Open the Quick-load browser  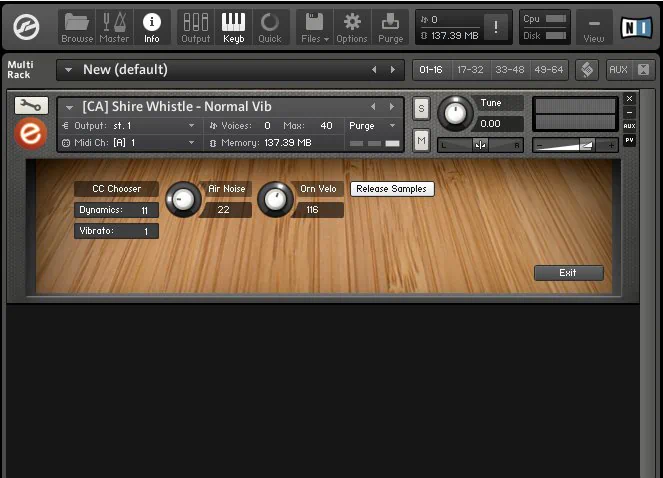pyautogui.click(x=270, y=27)
